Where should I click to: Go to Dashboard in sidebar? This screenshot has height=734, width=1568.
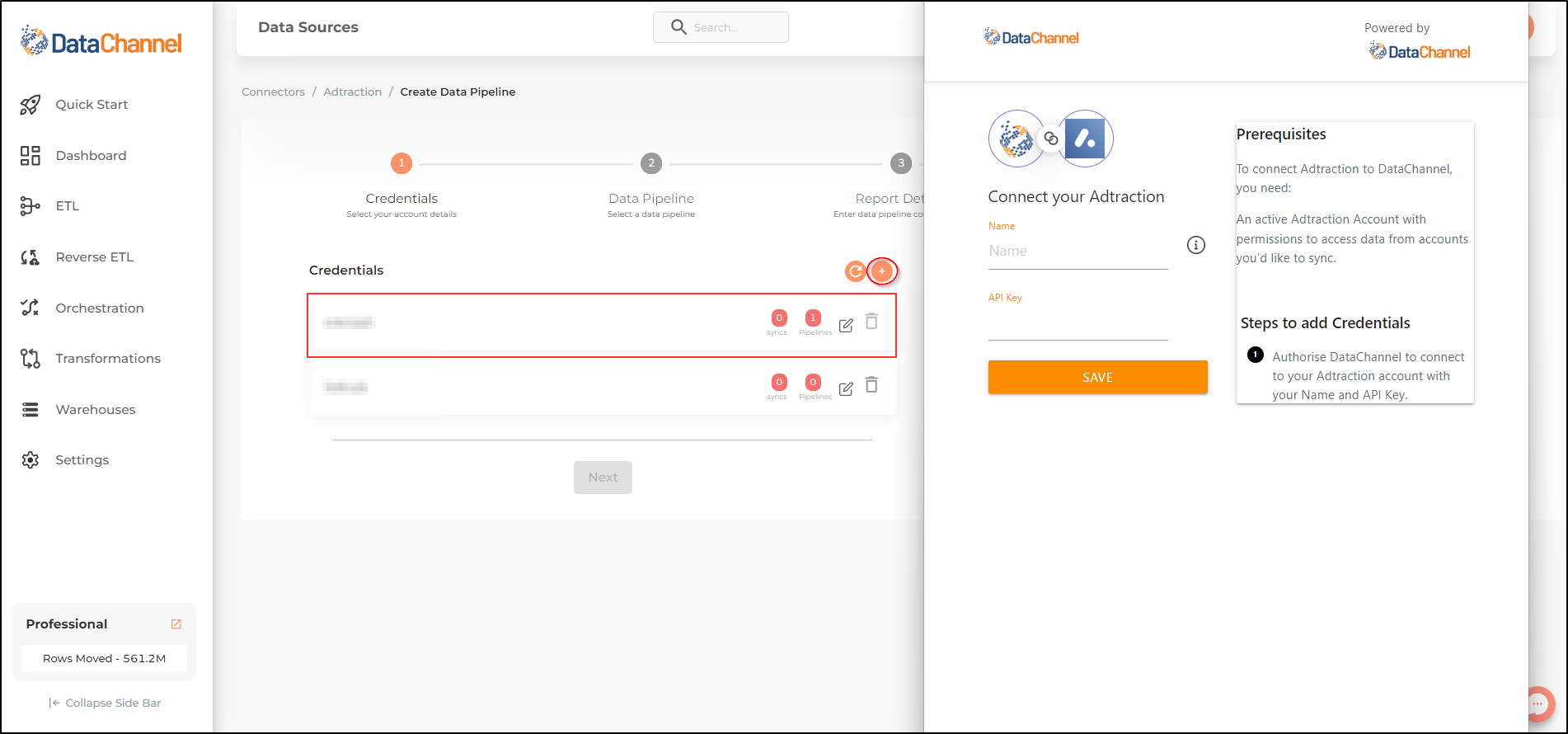point(91,156)
